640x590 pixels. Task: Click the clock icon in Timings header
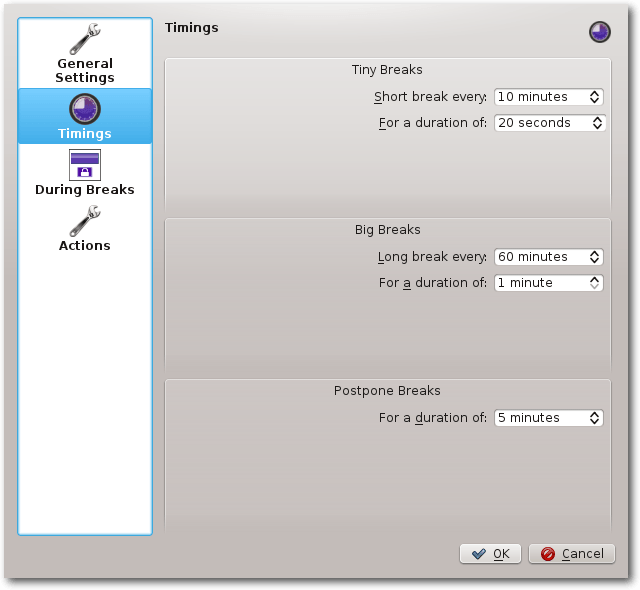click(x=600, y=32)
